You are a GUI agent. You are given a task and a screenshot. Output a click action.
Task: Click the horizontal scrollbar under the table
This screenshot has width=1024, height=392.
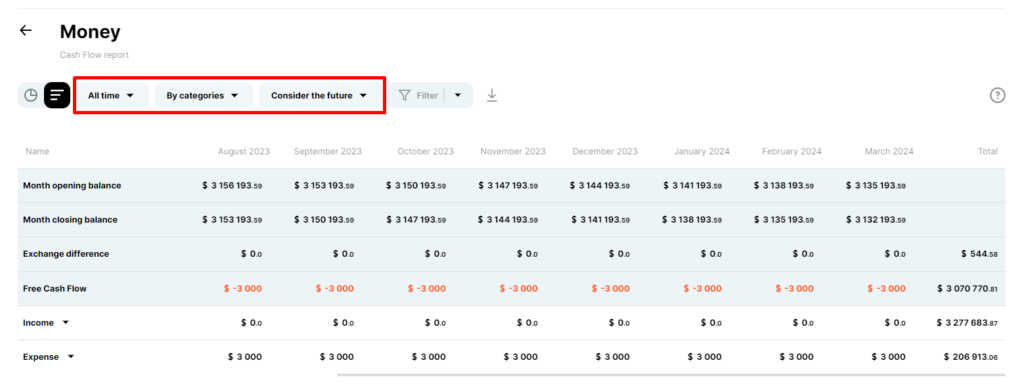[671, 375]
